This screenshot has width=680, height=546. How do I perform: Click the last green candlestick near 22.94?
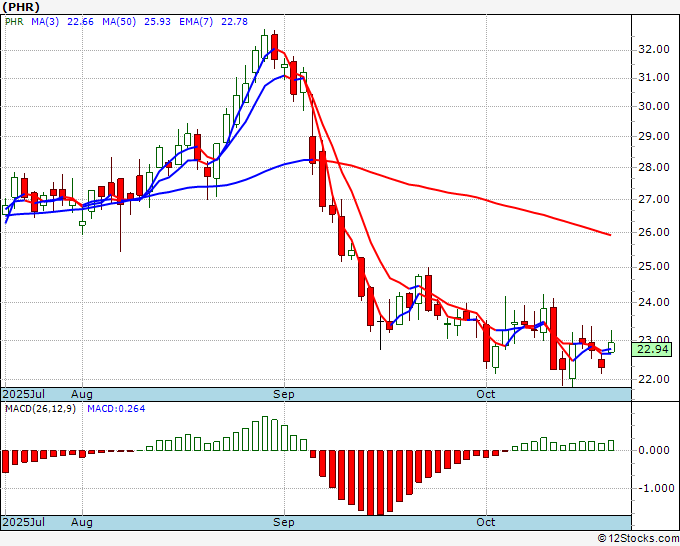pyautogui.click(x=611, y=347)
